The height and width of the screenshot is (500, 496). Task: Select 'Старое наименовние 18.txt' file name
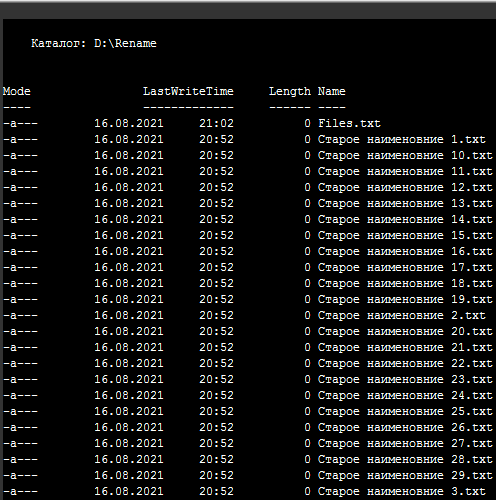[405, 283]
